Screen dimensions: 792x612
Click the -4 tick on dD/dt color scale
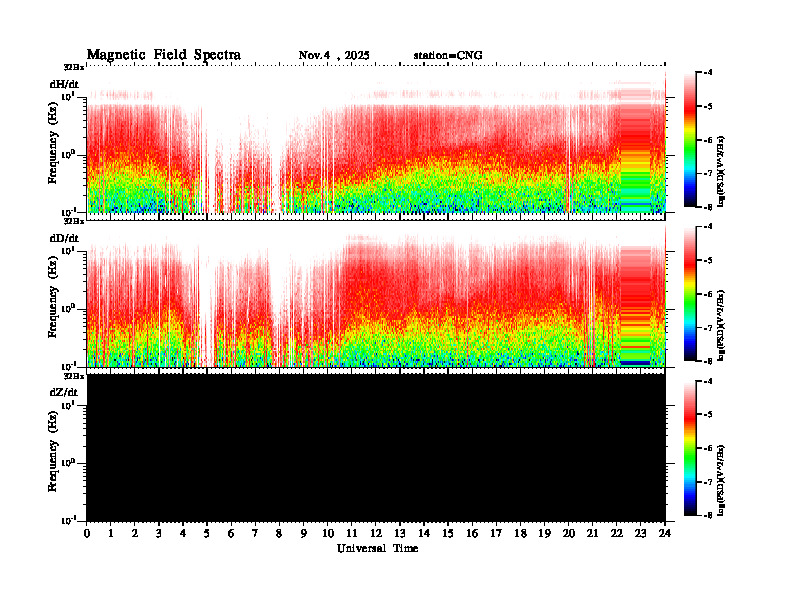coord(709,227)
